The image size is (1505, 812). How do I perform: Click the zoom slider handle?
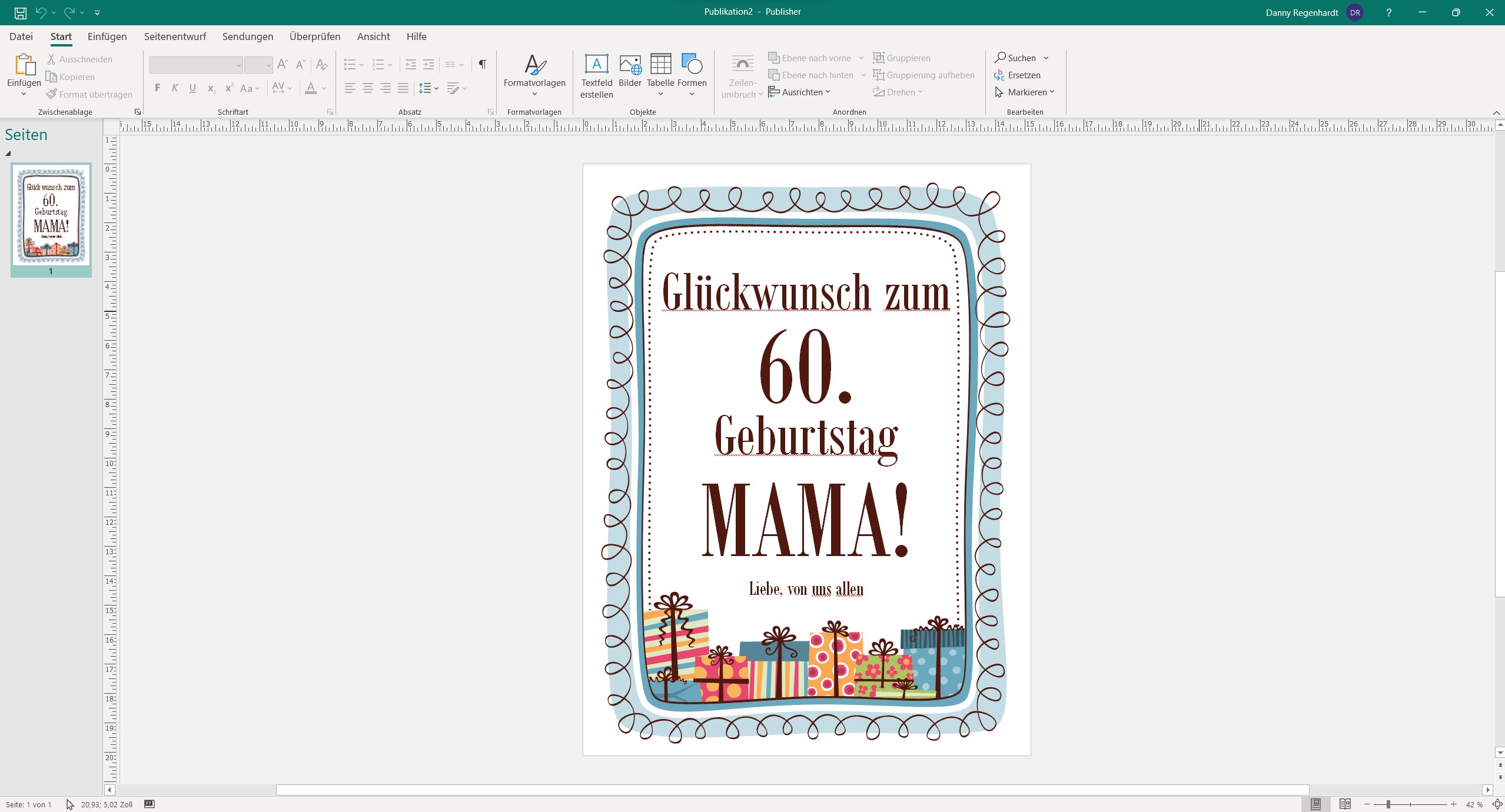tap(1388, 804)
